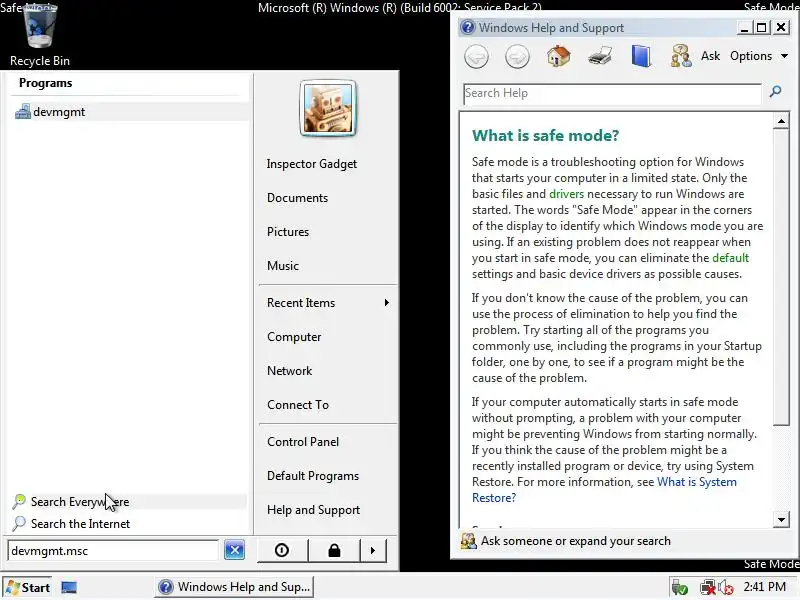Open Computer from Start menu
This screenshot has width=800, height=600.
pos(294,337)
